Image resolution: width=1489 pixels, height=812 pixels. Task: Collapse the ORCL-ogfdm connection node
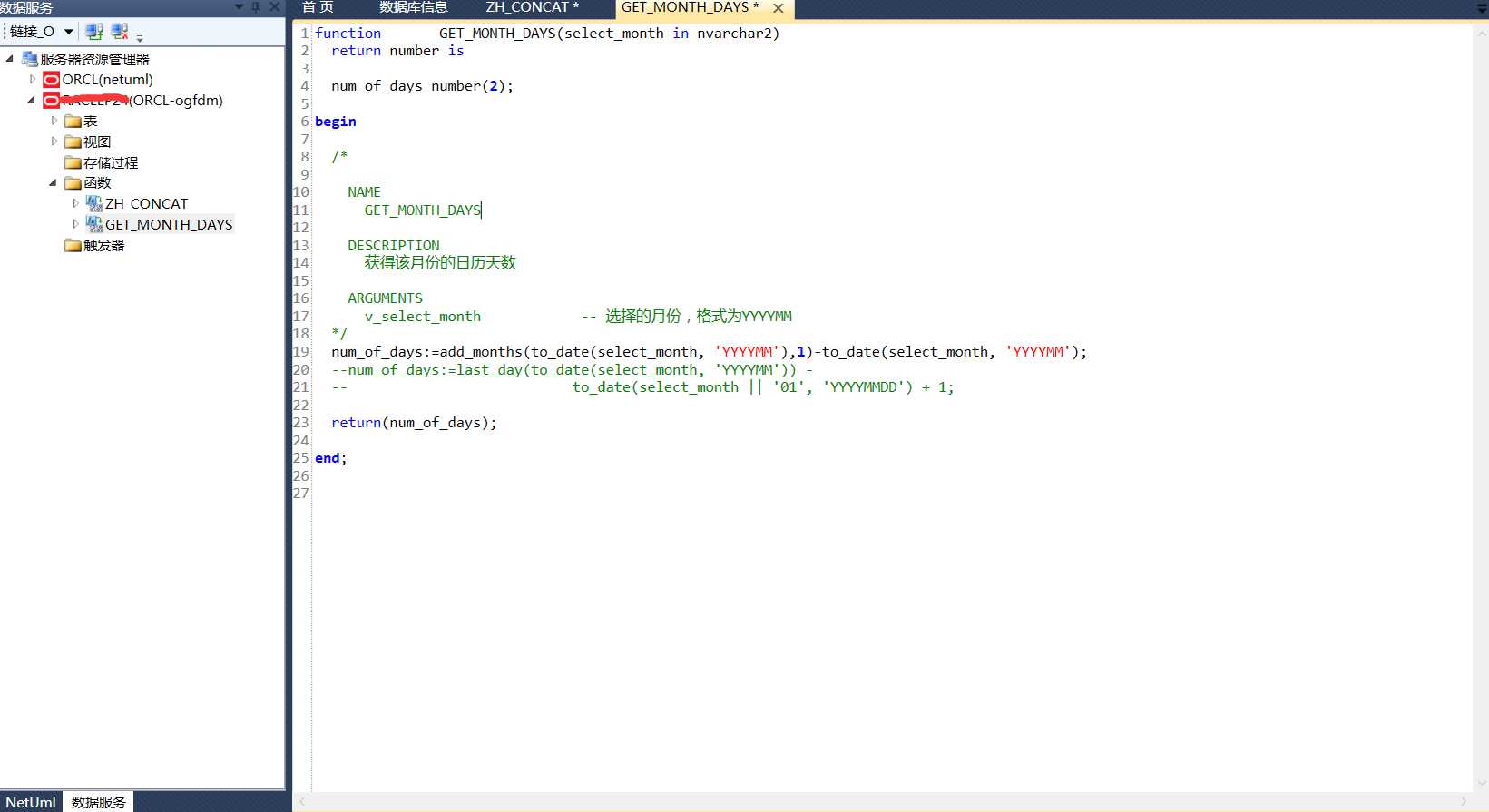[x=32, y=100]
